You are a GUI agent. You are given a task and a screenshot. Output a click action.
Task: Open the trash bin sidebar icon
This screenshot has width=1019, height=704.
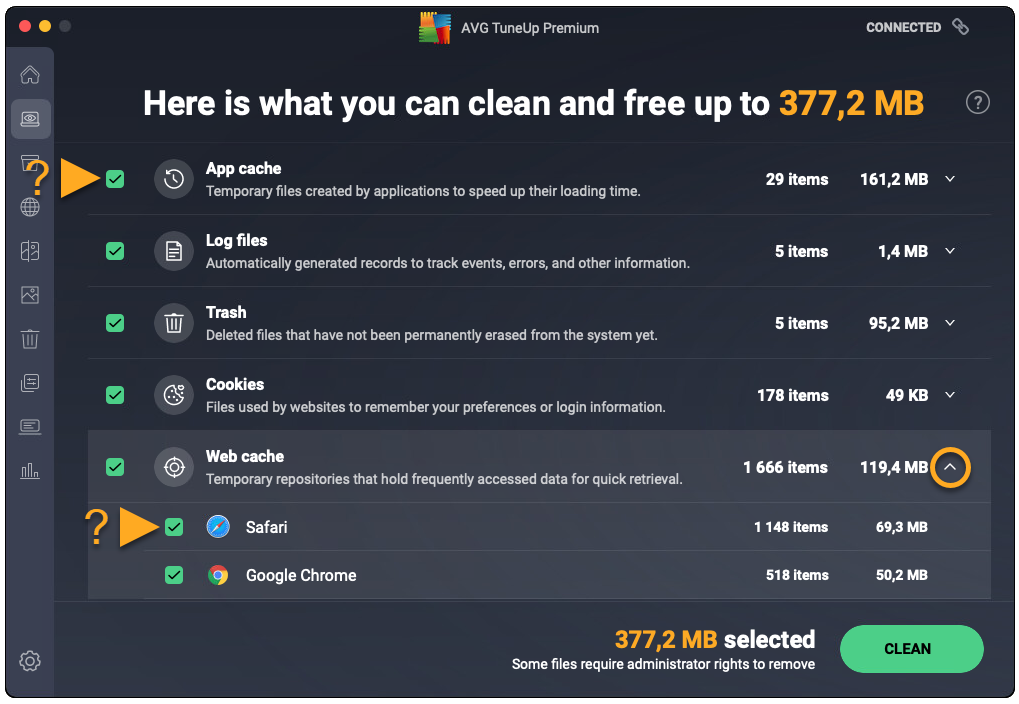coord(30,339)
